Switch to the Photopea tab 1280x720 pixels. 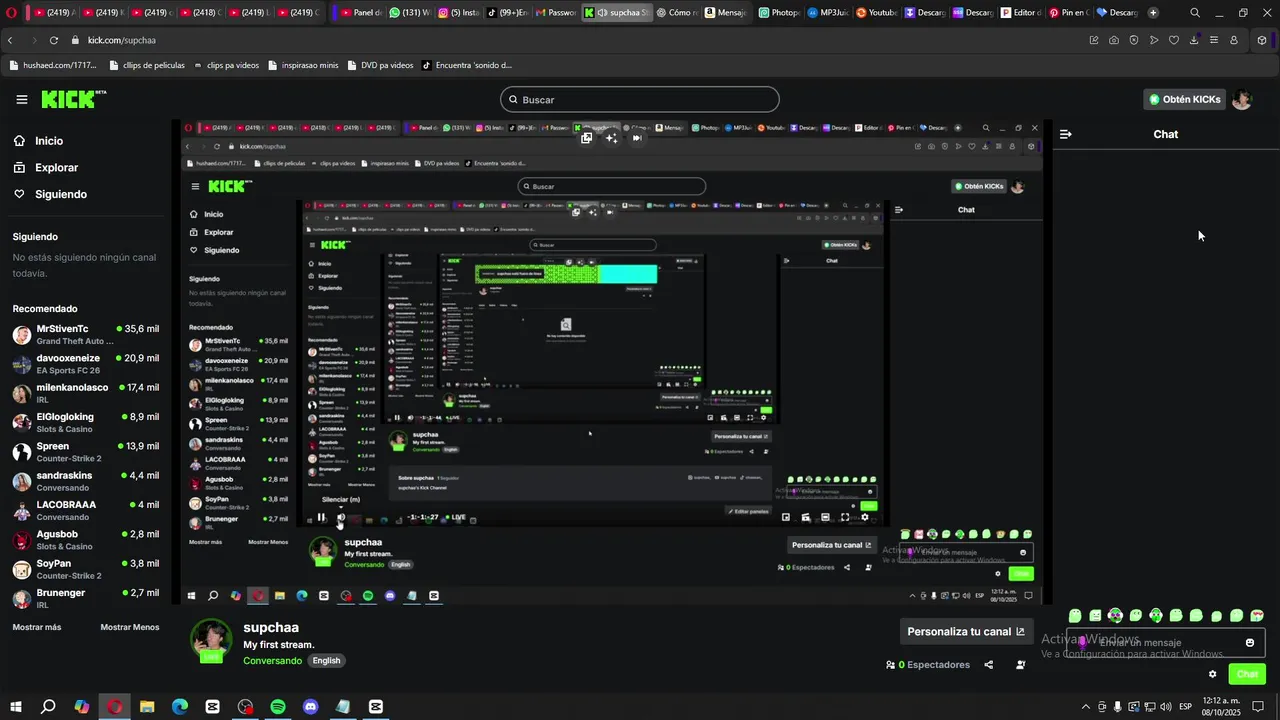pyautogui.click(x=780, y=13)
